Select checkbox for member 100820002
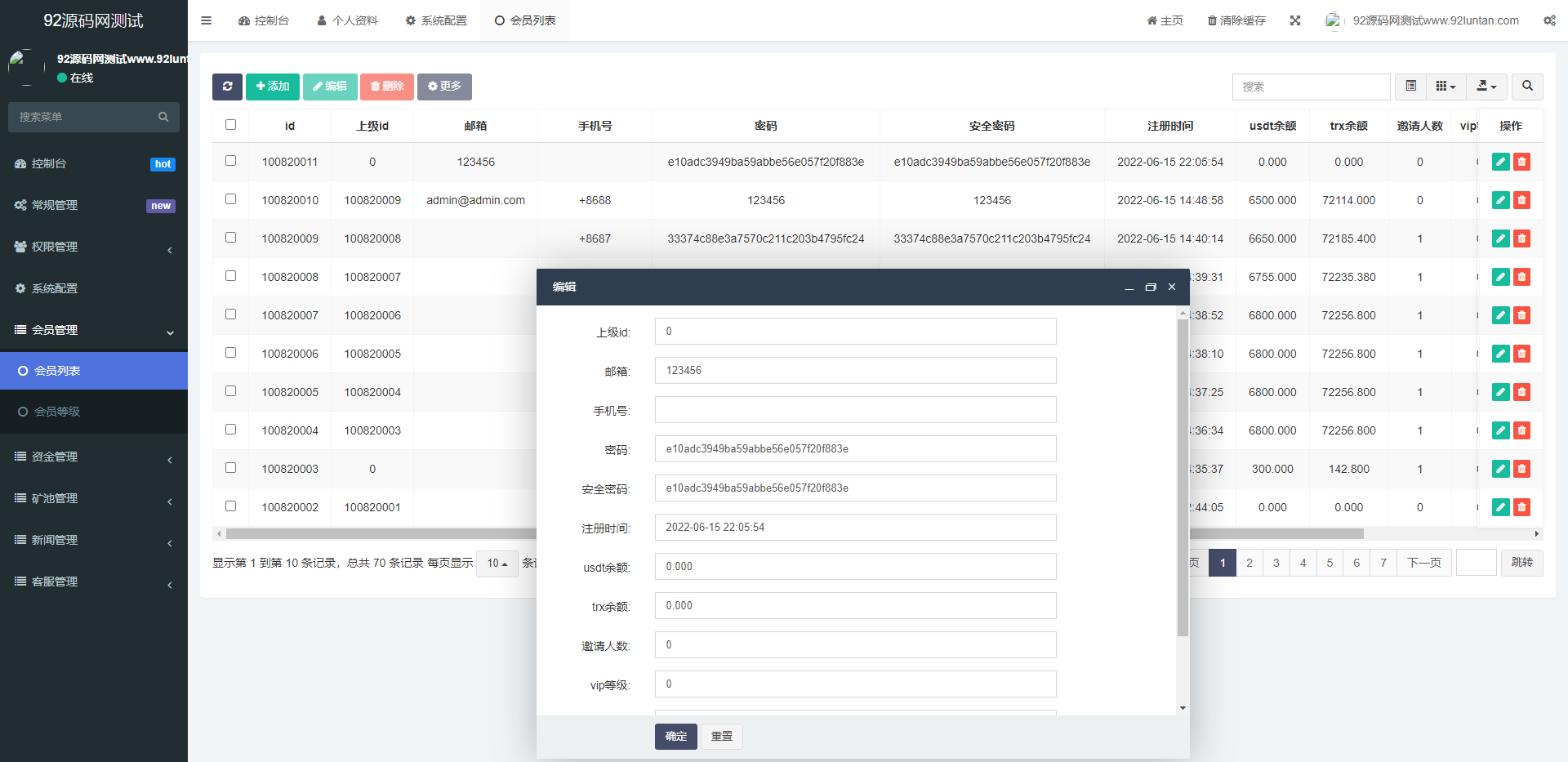 230,506
